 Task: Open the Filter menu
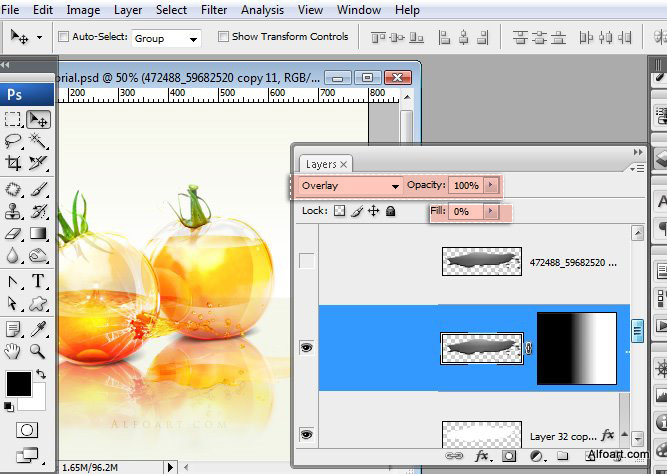(x=214, y=10)
